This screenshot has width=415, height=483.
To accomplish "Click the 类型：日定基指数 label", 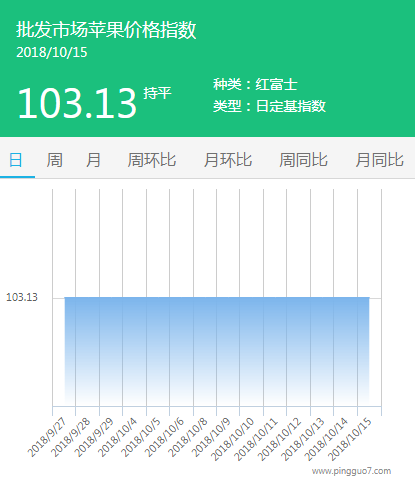I will [x=269, y=106].
